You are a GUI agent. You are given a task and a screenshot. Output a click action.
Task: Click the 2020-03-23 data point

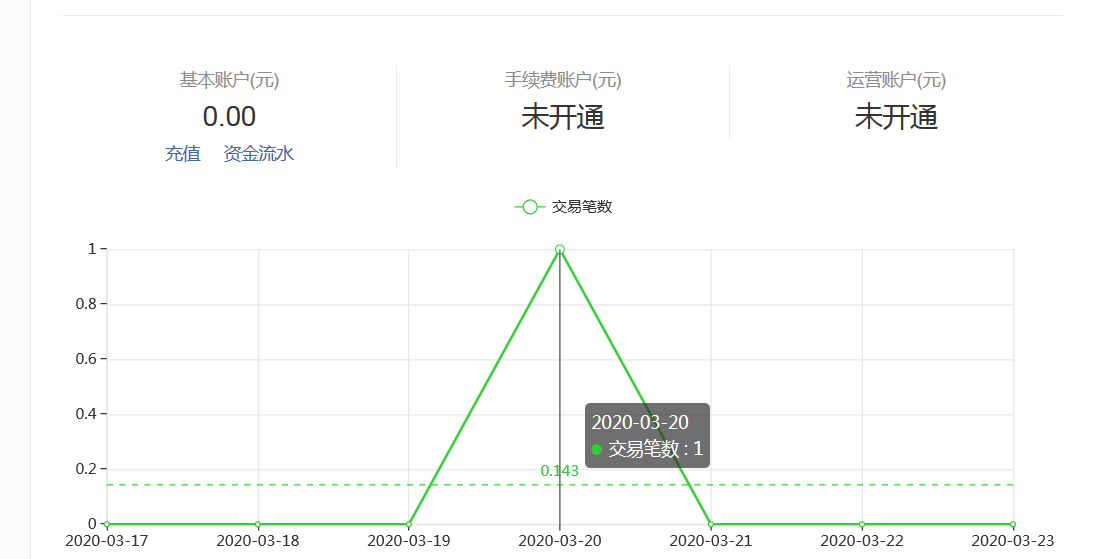pos(1013,524)
